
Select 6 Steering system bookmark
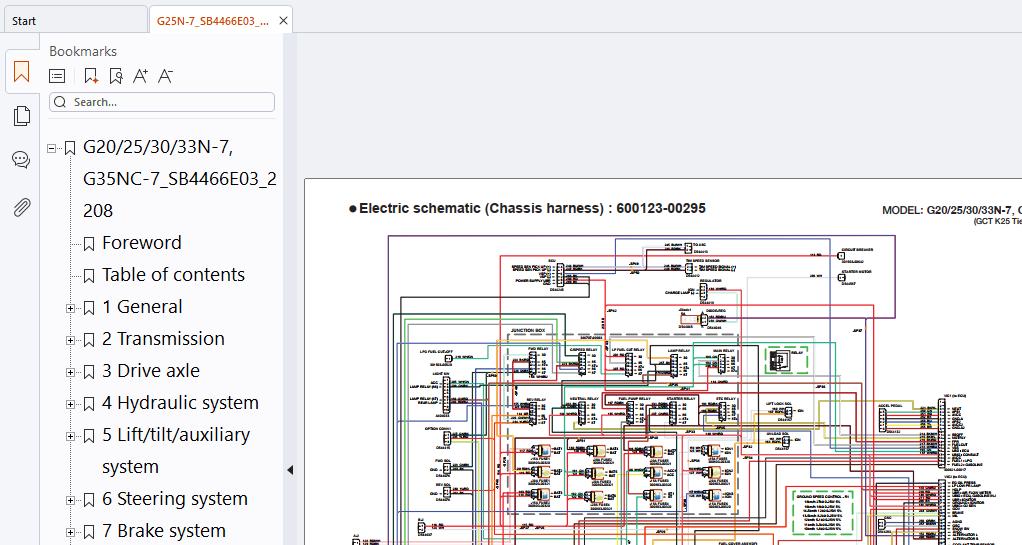[x=175, y=499]
